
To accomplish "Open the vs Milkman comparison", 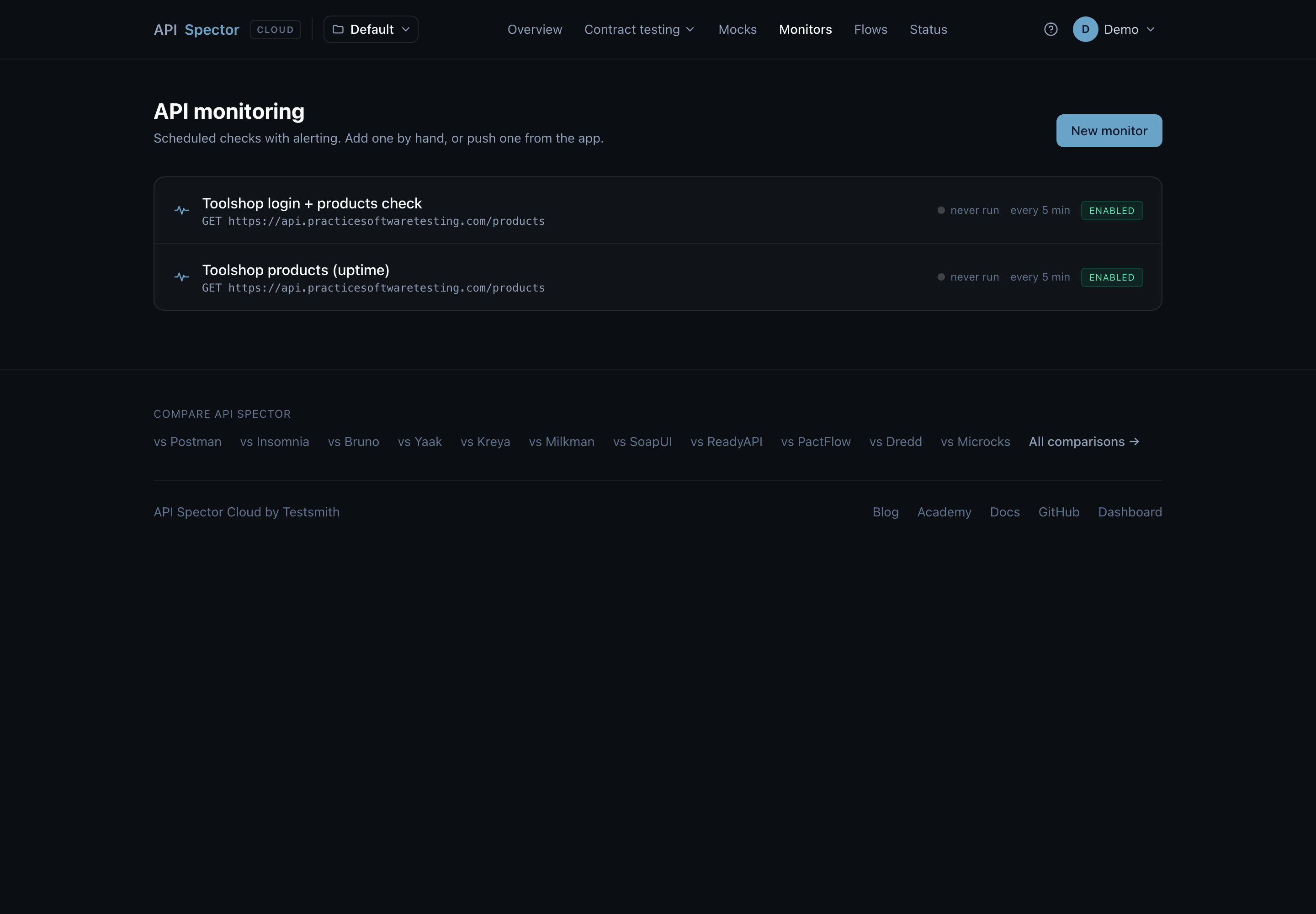I will 561,441.
